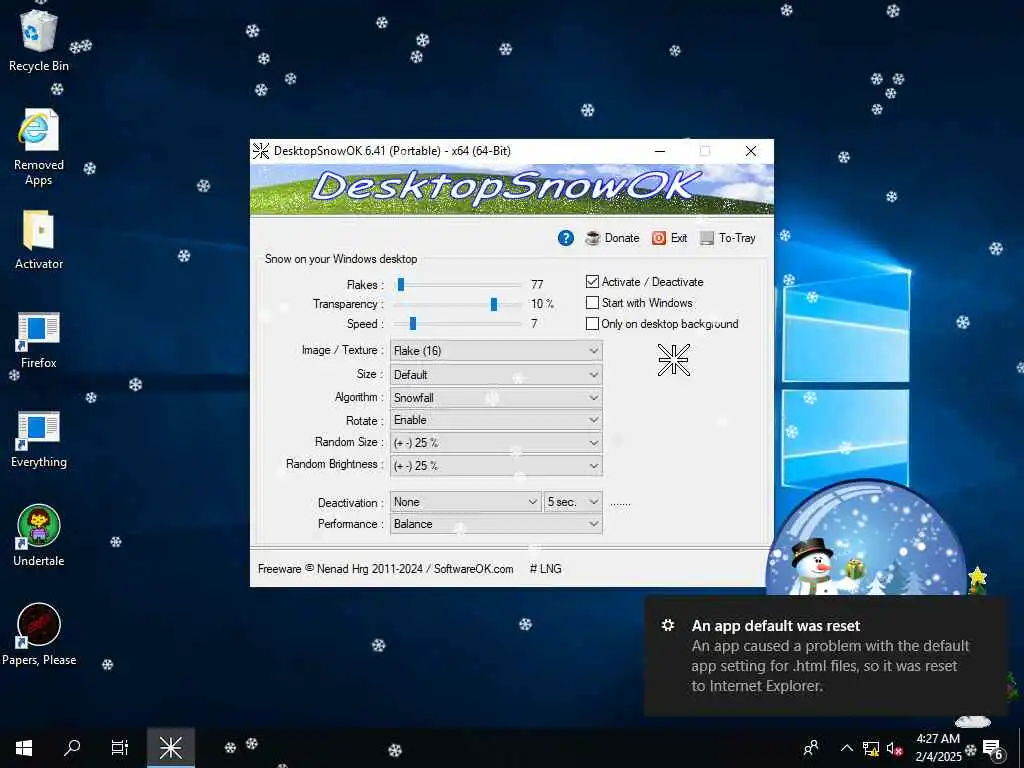Screen dimensions: 1024x768
Task: Click the settings gear in notification toast
Action: [x=668, y=625]
